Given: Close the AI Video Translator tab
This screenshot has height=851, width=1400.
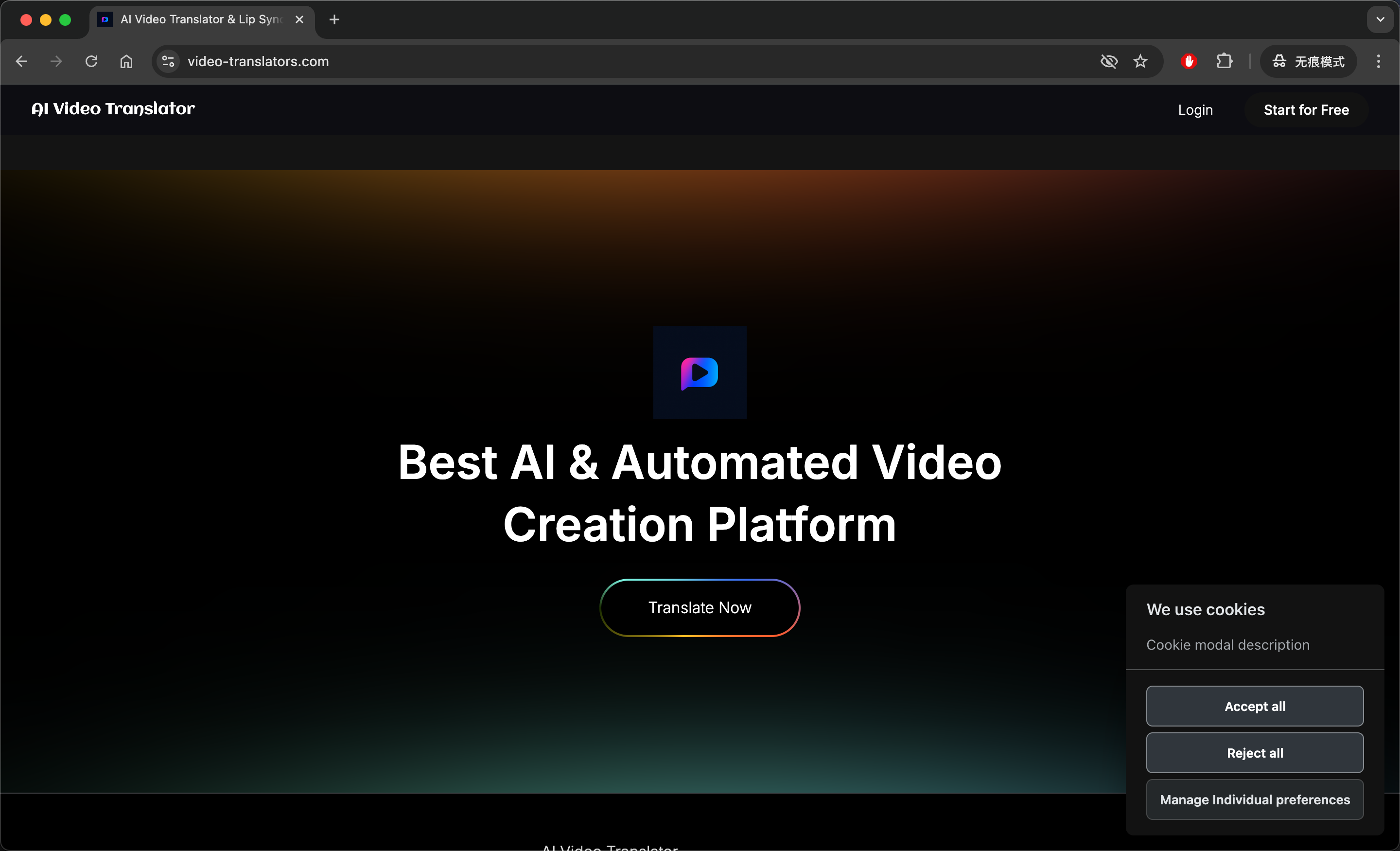Looking at the screenshot, I should (x=299, y=19).
